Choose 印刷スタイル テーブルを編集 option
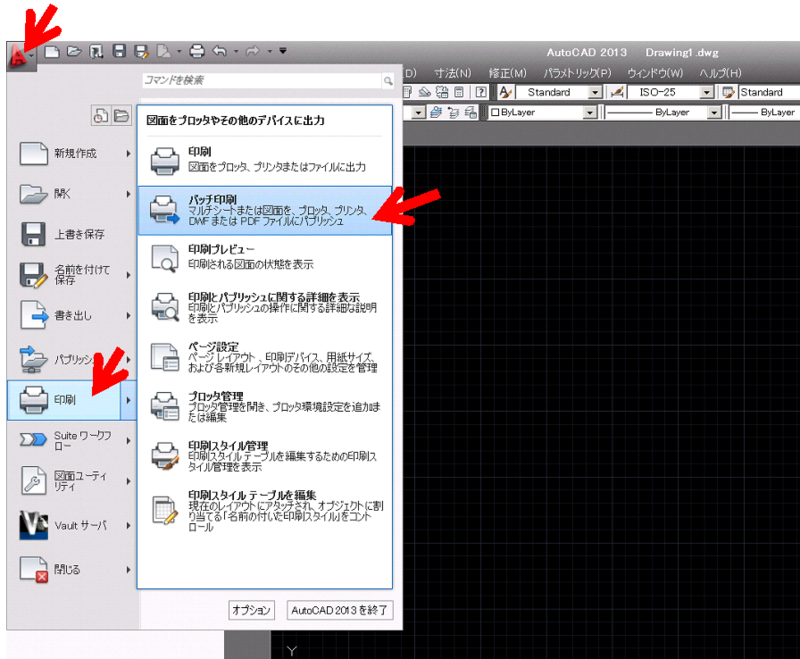The image size is (800, 659). (264, 511)
